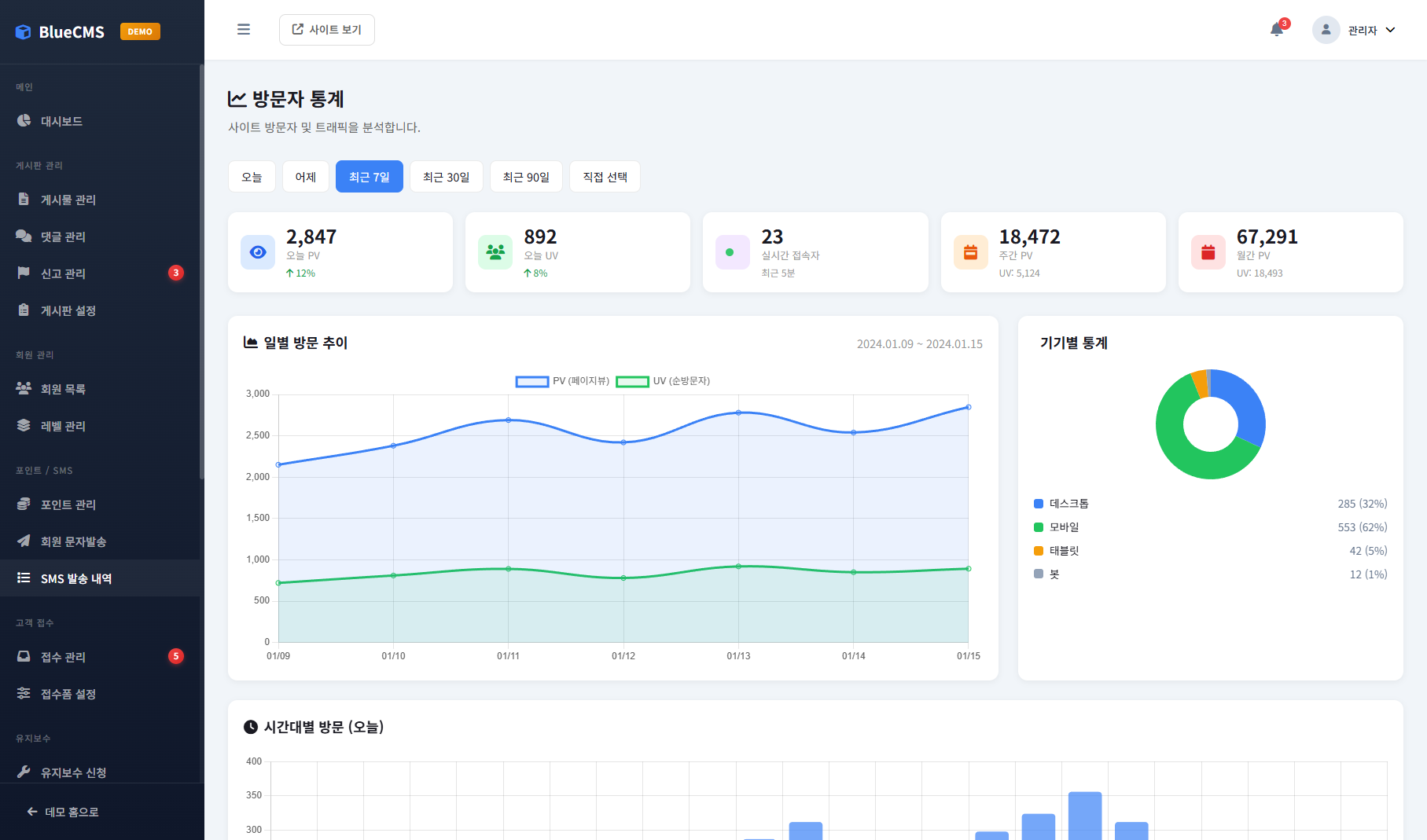Expand the 관리자 user dropdown
Screen dimensions: 1427x840
pos(1390,30)
